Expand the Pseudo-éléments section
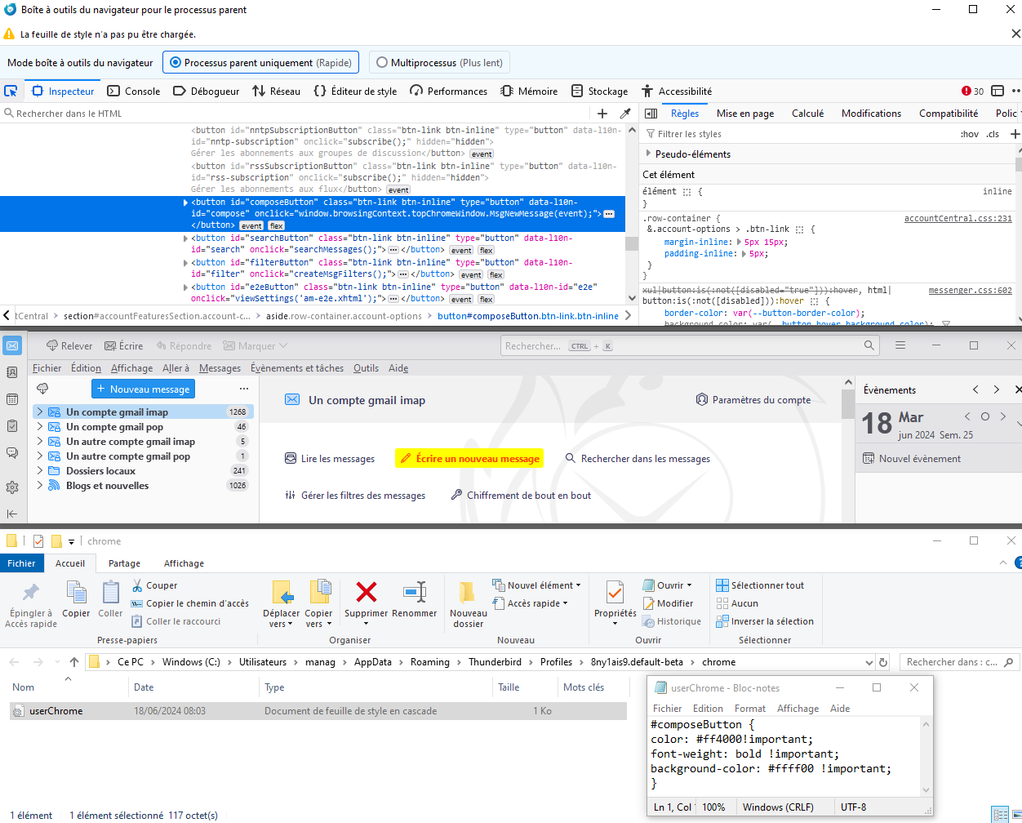1022x823 pixels. coord(648,154)
